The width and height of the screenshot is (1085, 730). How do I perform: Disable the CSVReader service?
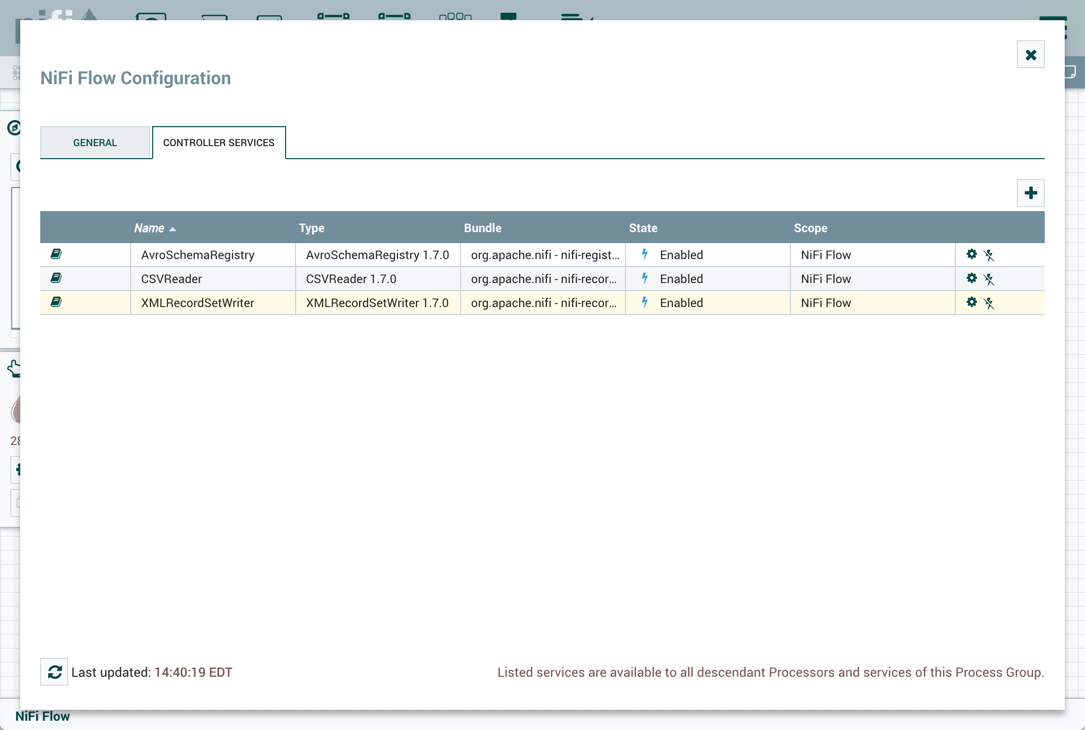[988, 278]
